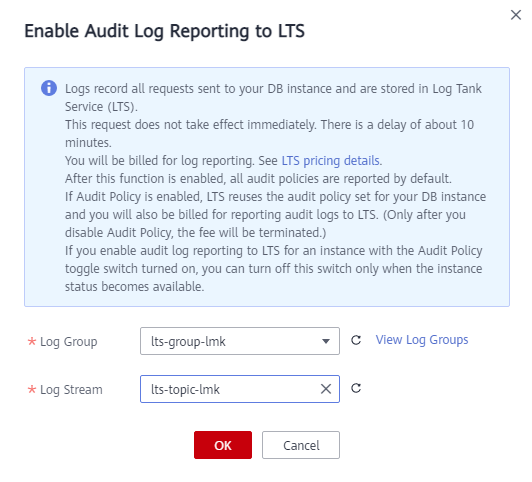Expand the Log Group dropdown arrow

(x=326, y=341)
